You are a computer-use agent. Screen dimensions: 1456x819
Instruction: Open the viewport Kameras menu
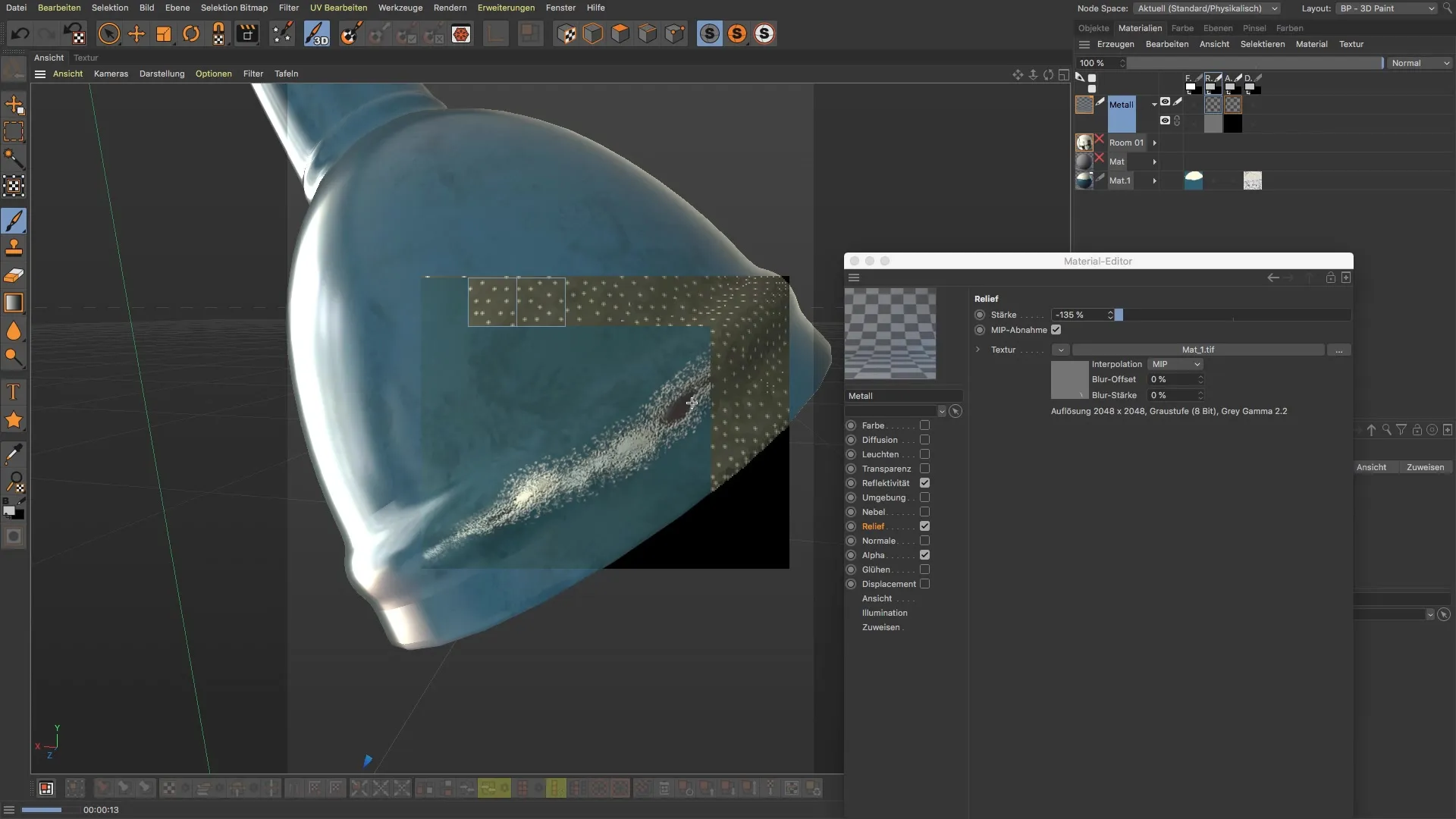(111, 74)
